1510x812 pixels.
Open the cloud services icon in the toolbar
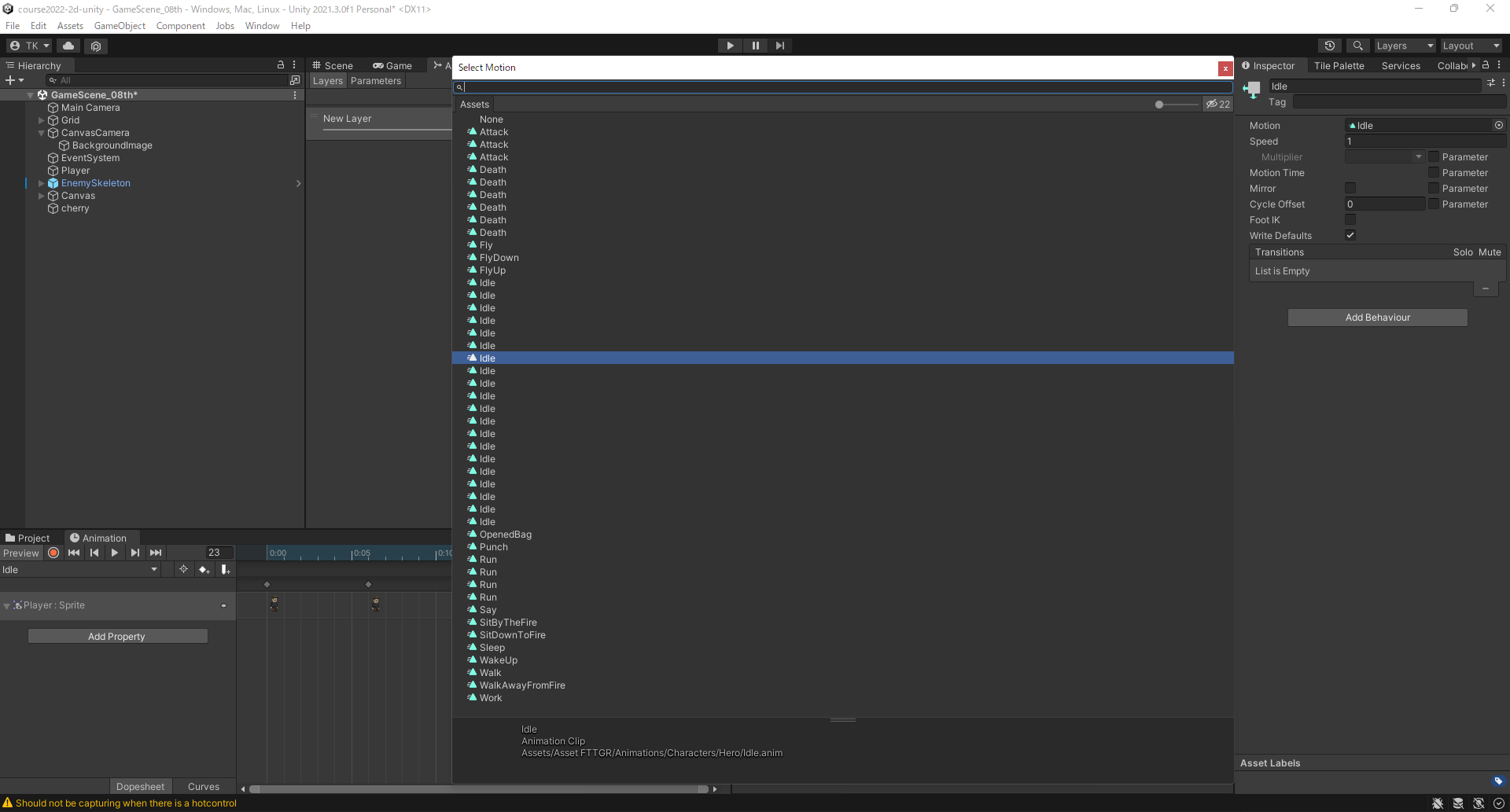coord(68,46)
